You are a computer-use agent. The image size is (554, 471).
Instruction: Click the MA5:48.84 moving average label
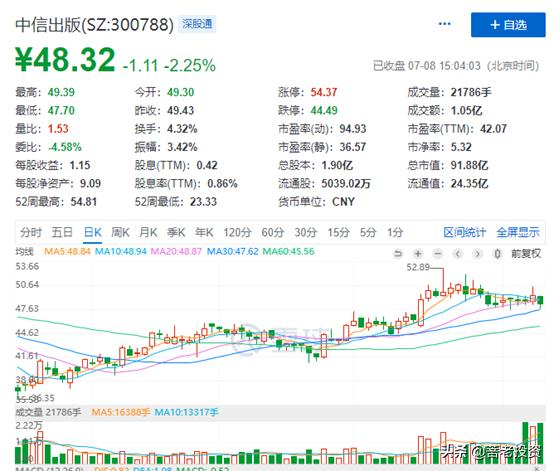pyautogui.click(x=67, y=252)
